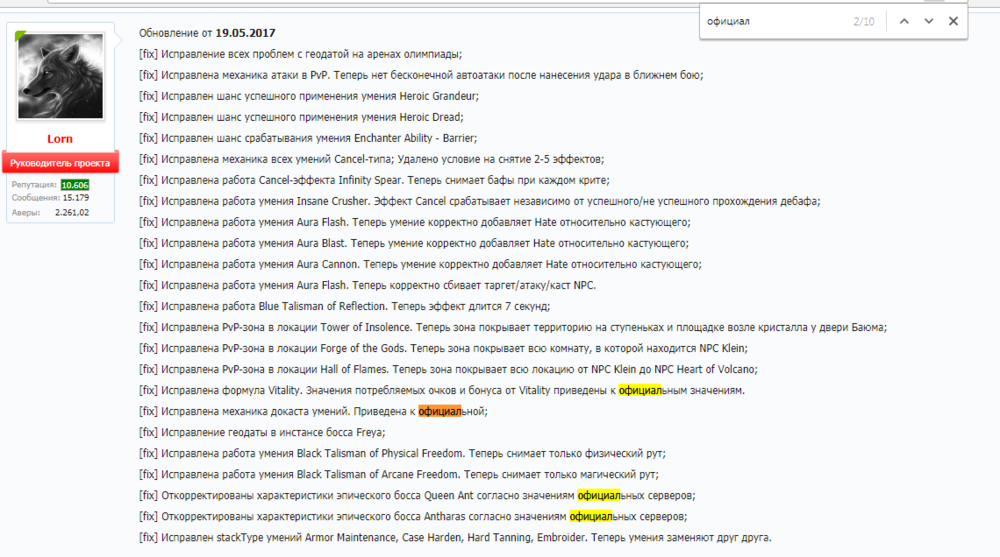
Task: Click the Black Talisman of Arcane Freedom line
Action: pyautogui.click(x=399, y=475)
